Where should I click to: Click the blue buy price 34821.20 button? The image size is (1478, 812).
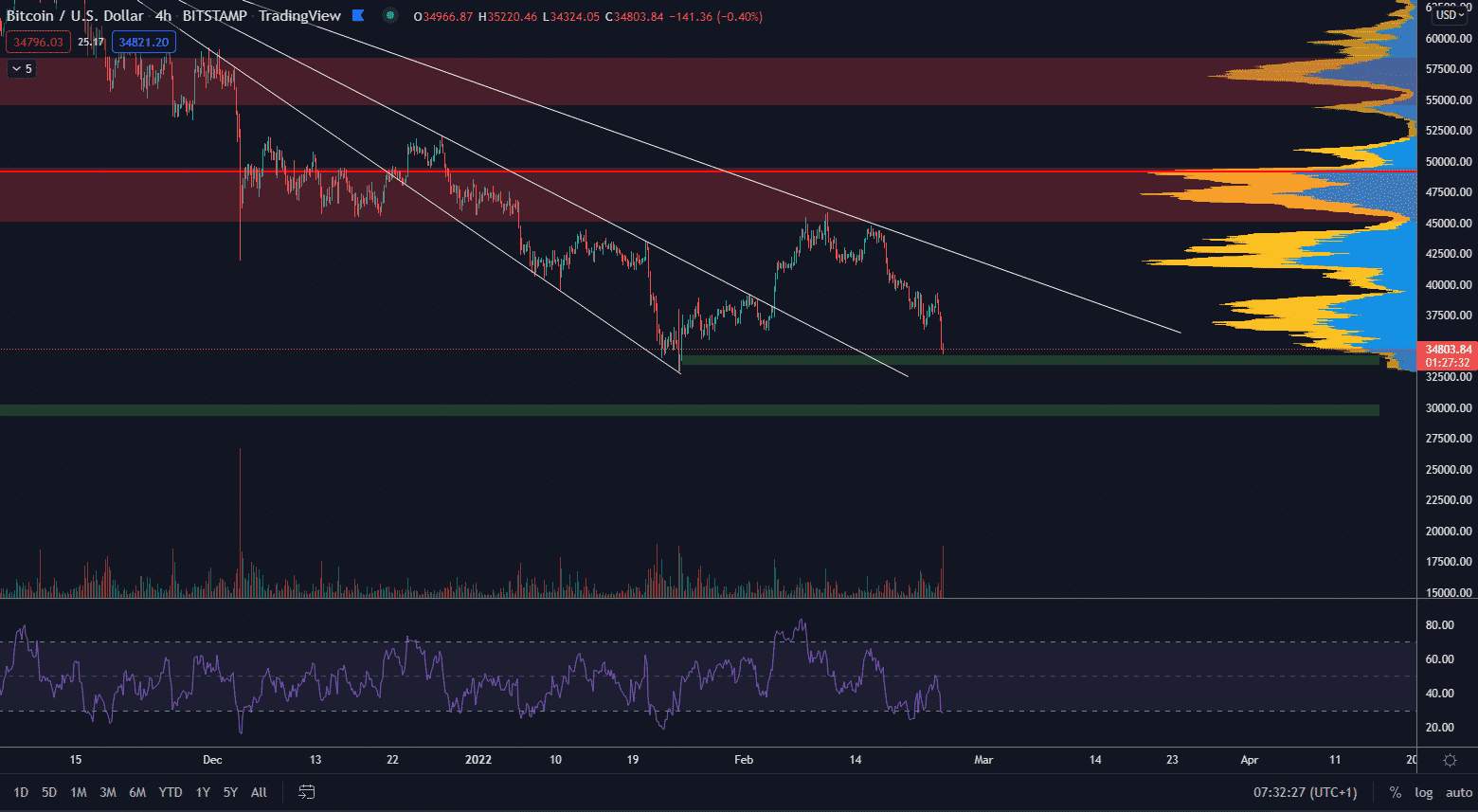click(x=143, y=42)
